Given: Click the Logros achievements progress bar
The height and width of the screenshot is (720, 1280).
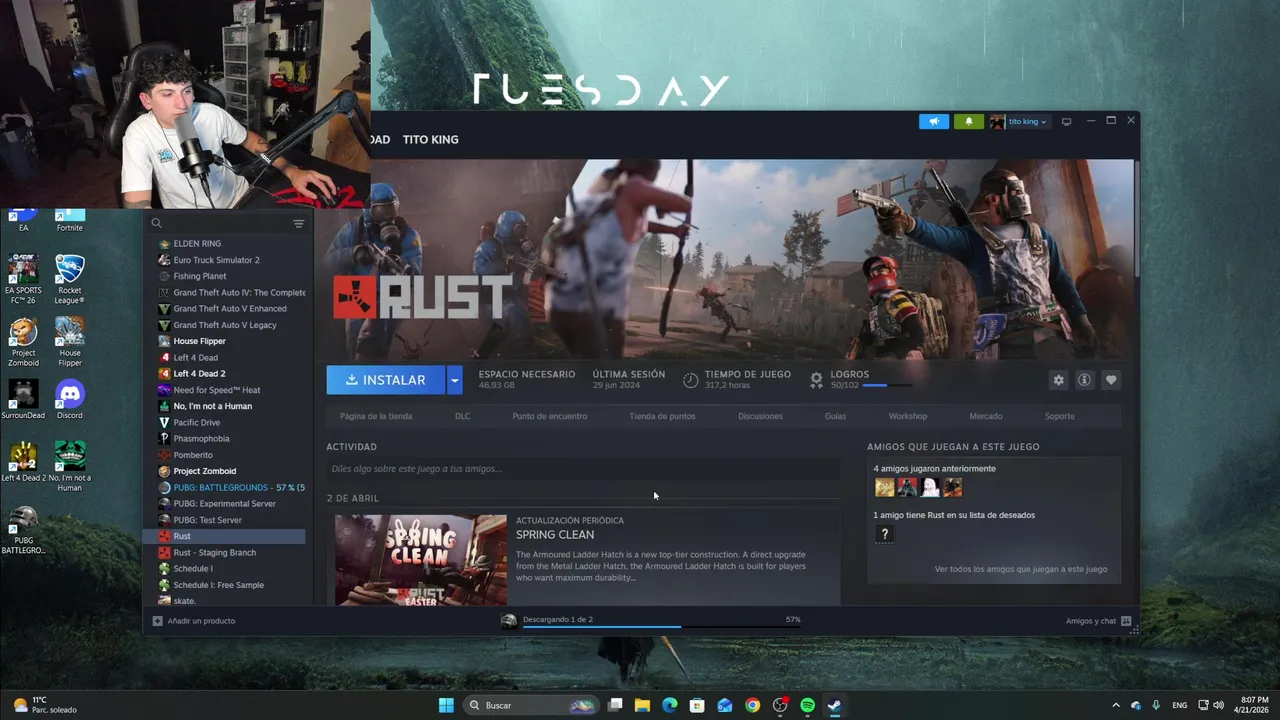Looking at the screenshot, I should [x=887, y=385].
